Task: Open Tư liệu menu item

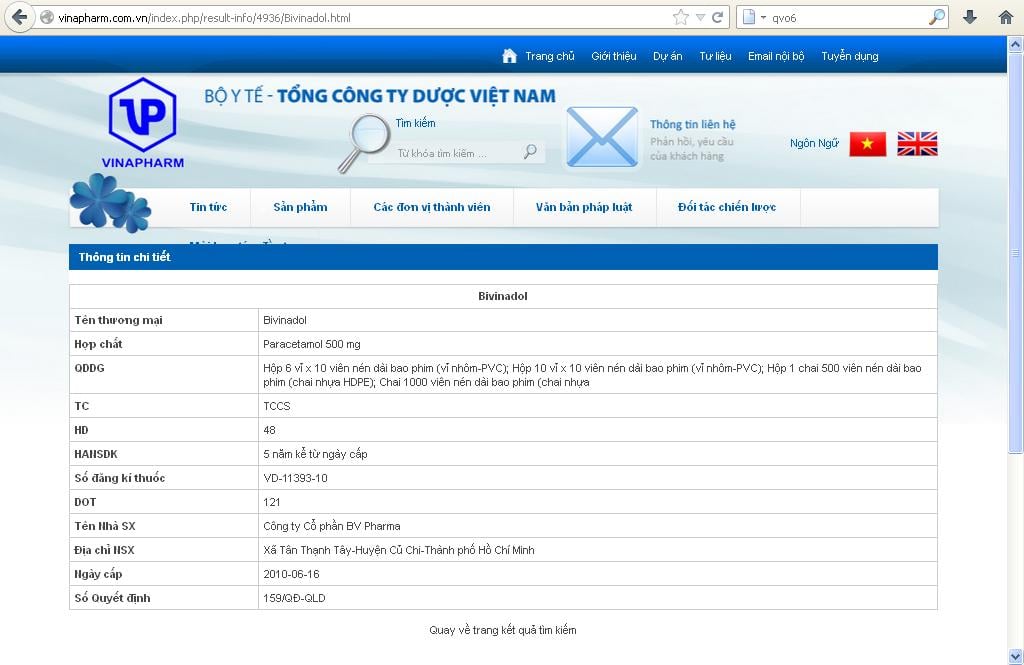Action: 715,56
